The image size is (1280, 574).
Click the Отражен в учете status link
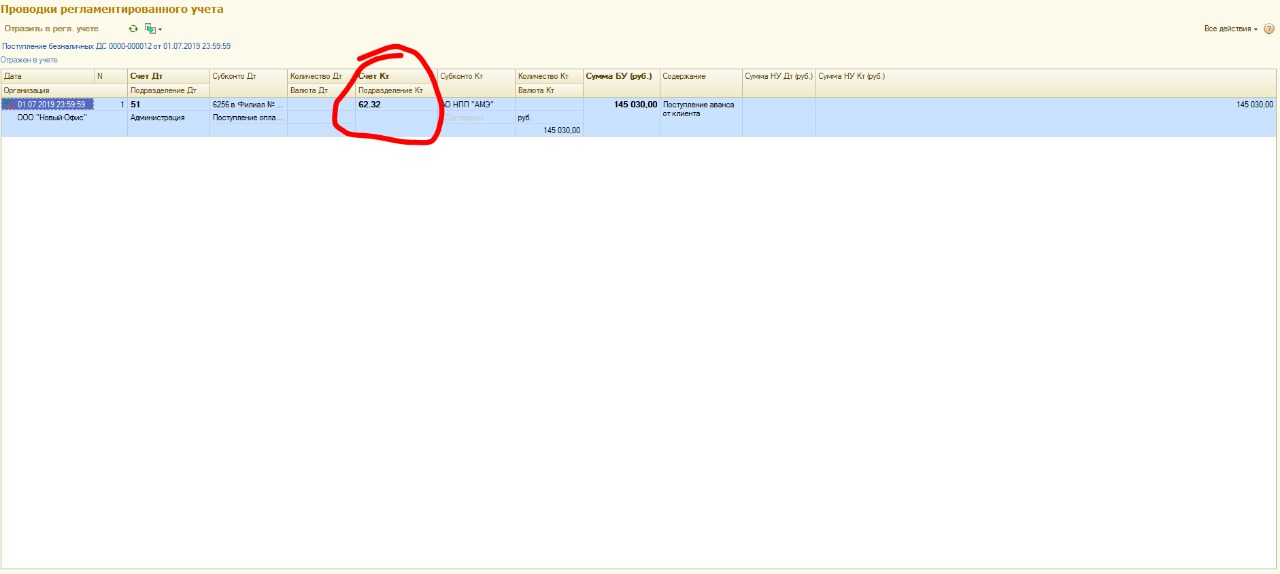29,60
